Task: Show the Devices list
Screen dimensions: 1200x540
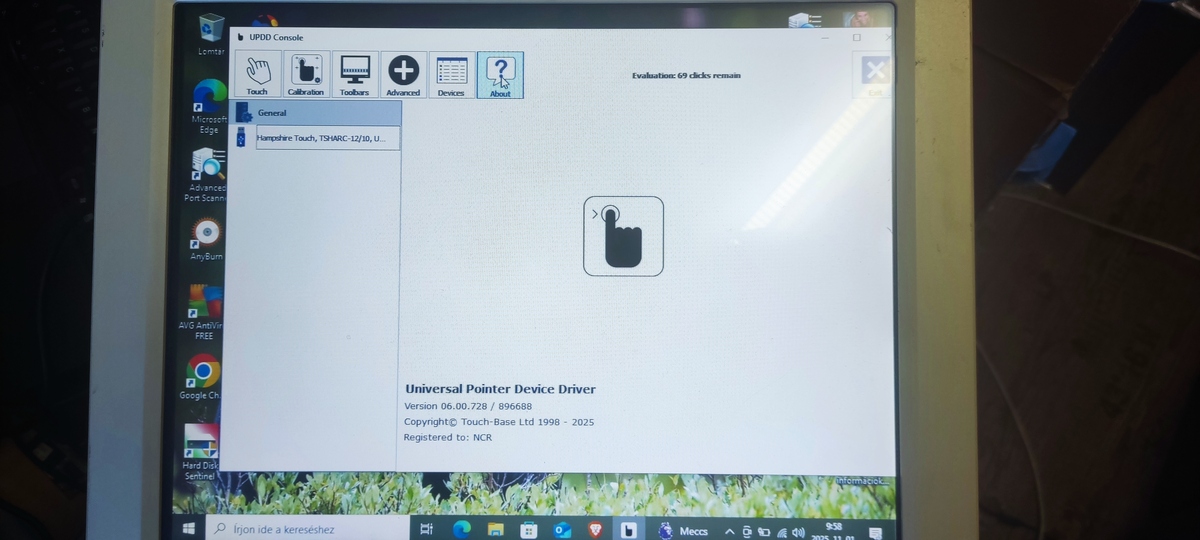Action: [451, 75]
